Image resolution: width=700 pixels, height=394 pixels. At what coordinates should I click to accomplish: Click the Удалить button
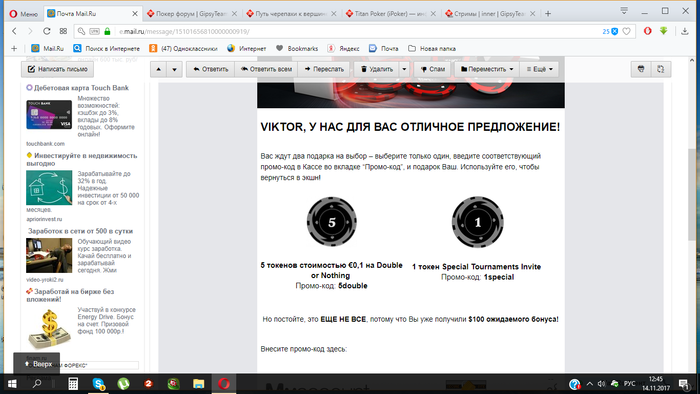pyautogui.click(x=376, y=69)
